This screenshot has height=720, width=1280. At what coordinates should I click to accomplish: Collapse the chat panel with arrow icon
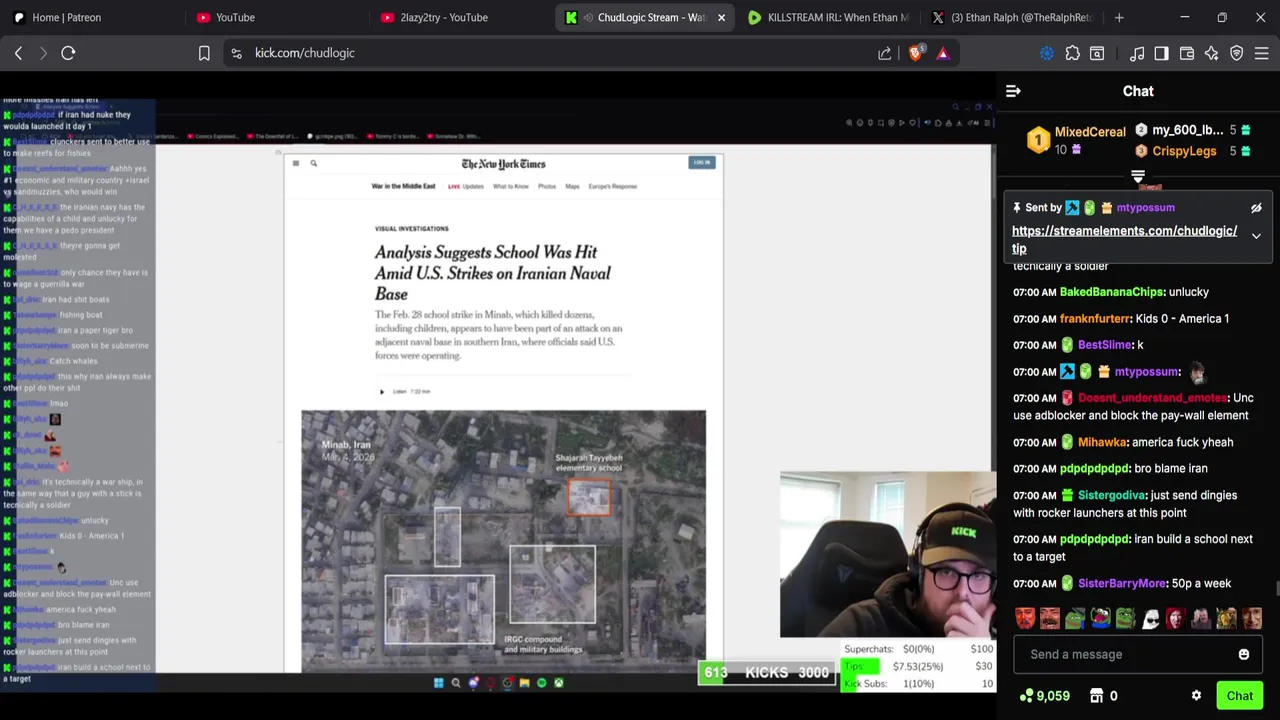pos(1013,91)
